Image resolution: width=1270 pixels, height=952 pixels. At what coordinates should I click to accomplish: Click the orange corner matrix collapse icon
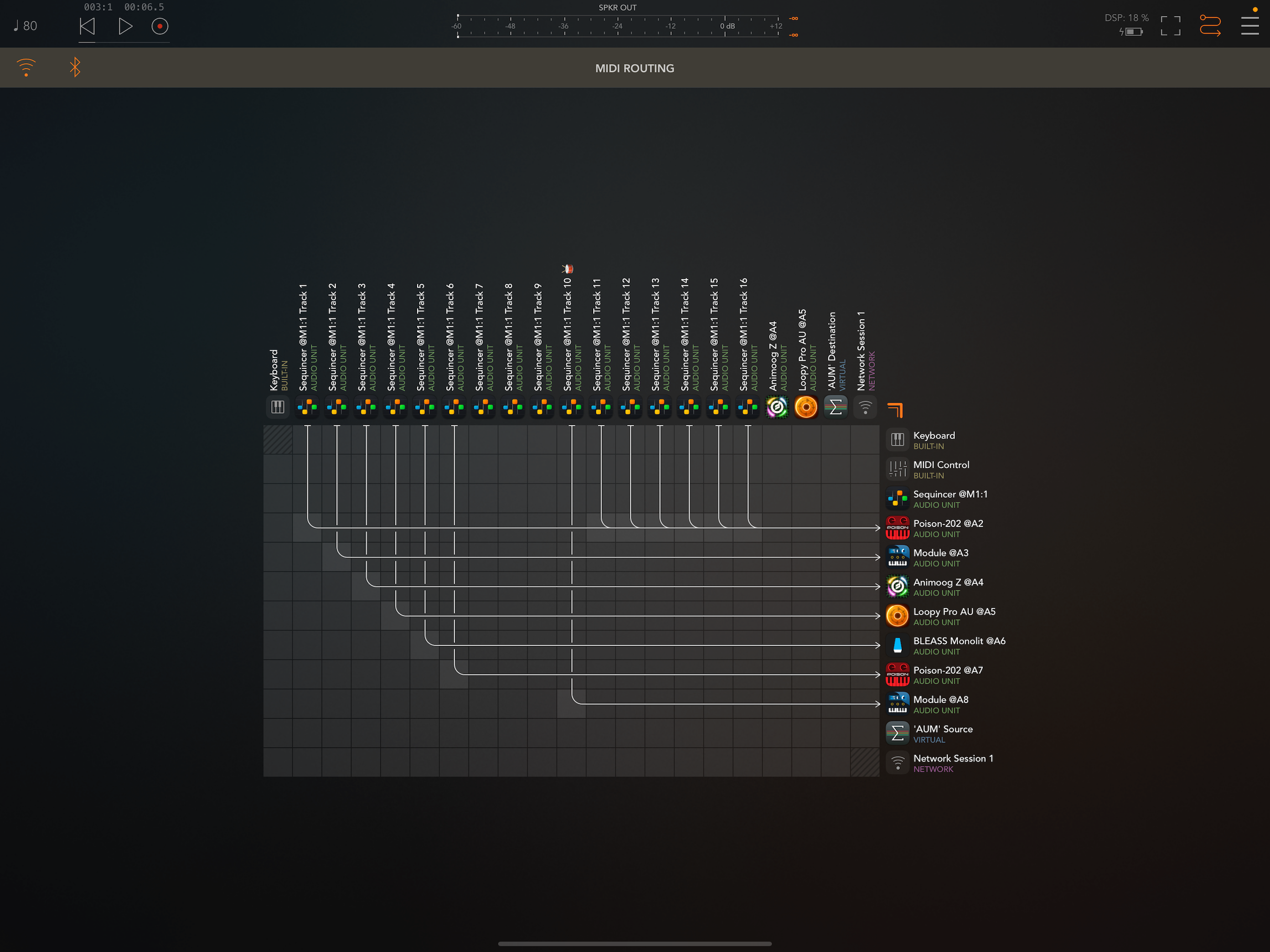(895, 410)
